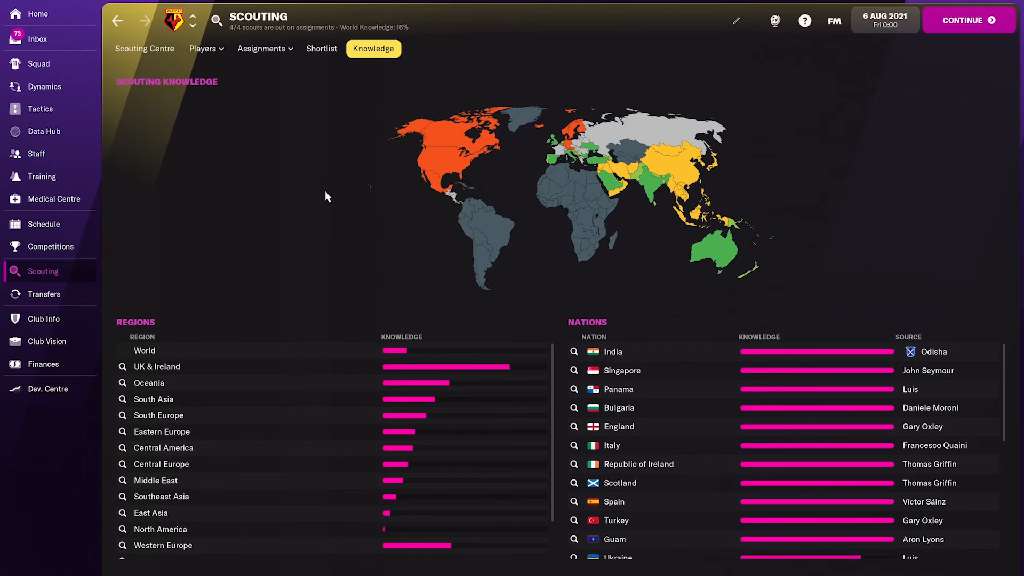The height and width of the screenshot is (576, 1024).
Task: Open the help question mark icon
Action: [804, 21]
